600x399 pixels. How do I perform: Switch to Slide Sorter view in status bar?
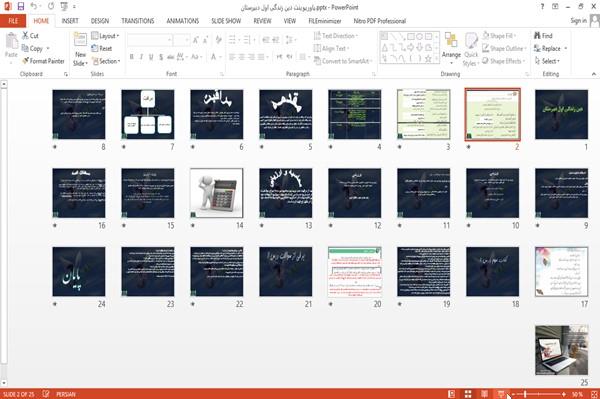tap(468, 394)
